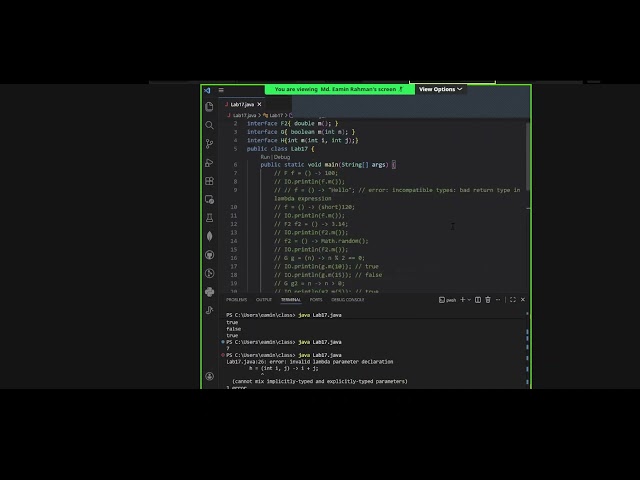Click 'cannot mix implicitly-typed' terminal message

(320, 381)
